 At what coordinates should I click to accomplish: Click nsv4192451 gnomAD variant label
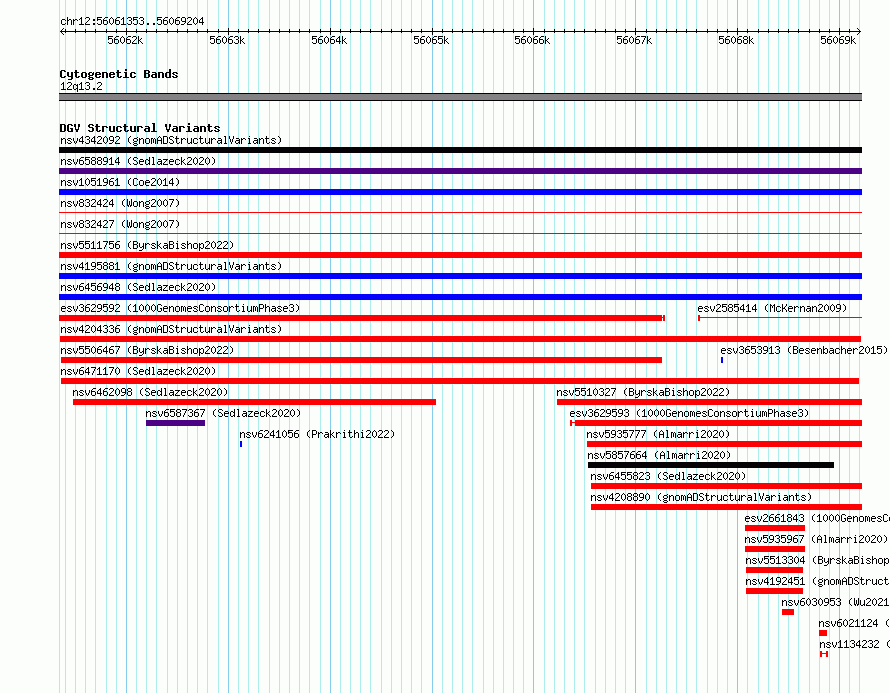pos(817,581)
